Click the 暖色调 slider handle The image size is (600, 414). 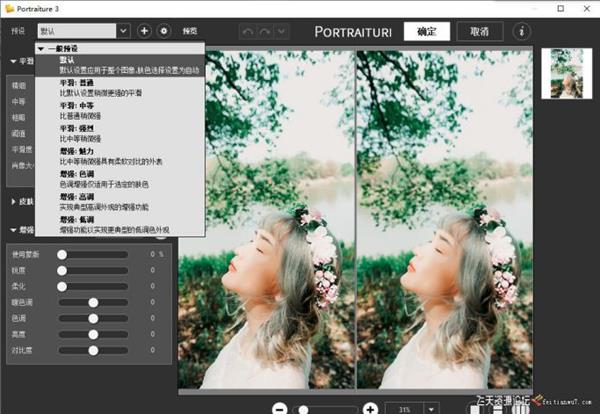(x=93, y=302)
